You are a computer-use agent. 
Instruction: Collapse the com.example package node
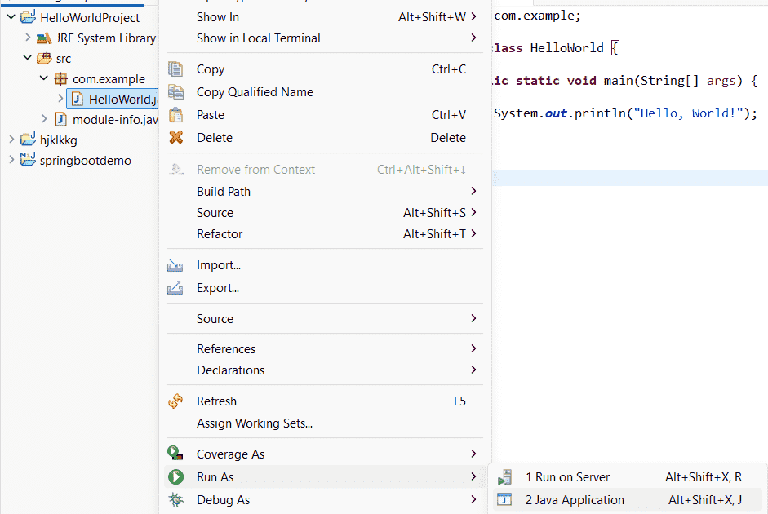[x=44, y=78]
